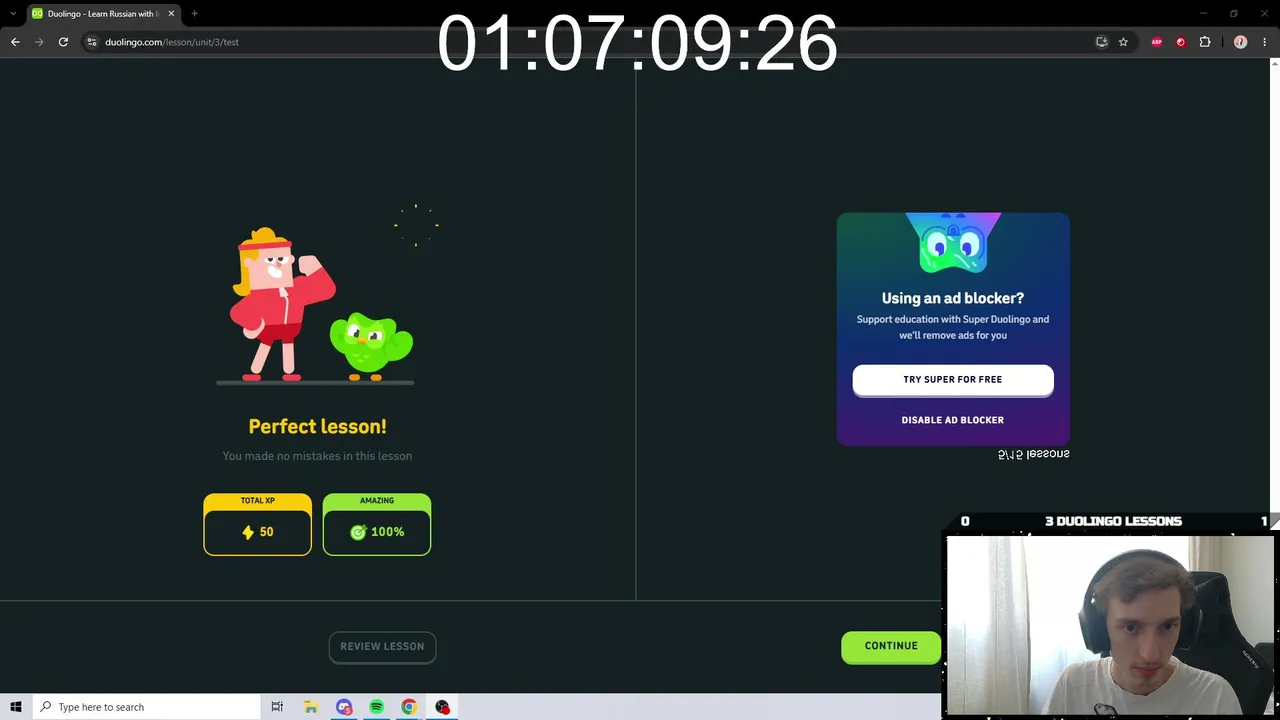1280x720 pixels.
Task: Open the Chrome three-dot menu
Action: [1265, 42]
